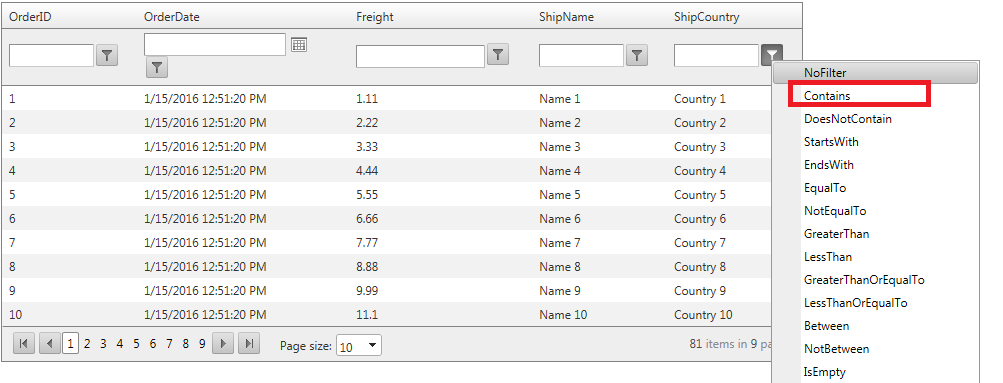Open the OrderDate calendar picker icon
Screen dimensions: 1003x383
[x=299, y=44]
